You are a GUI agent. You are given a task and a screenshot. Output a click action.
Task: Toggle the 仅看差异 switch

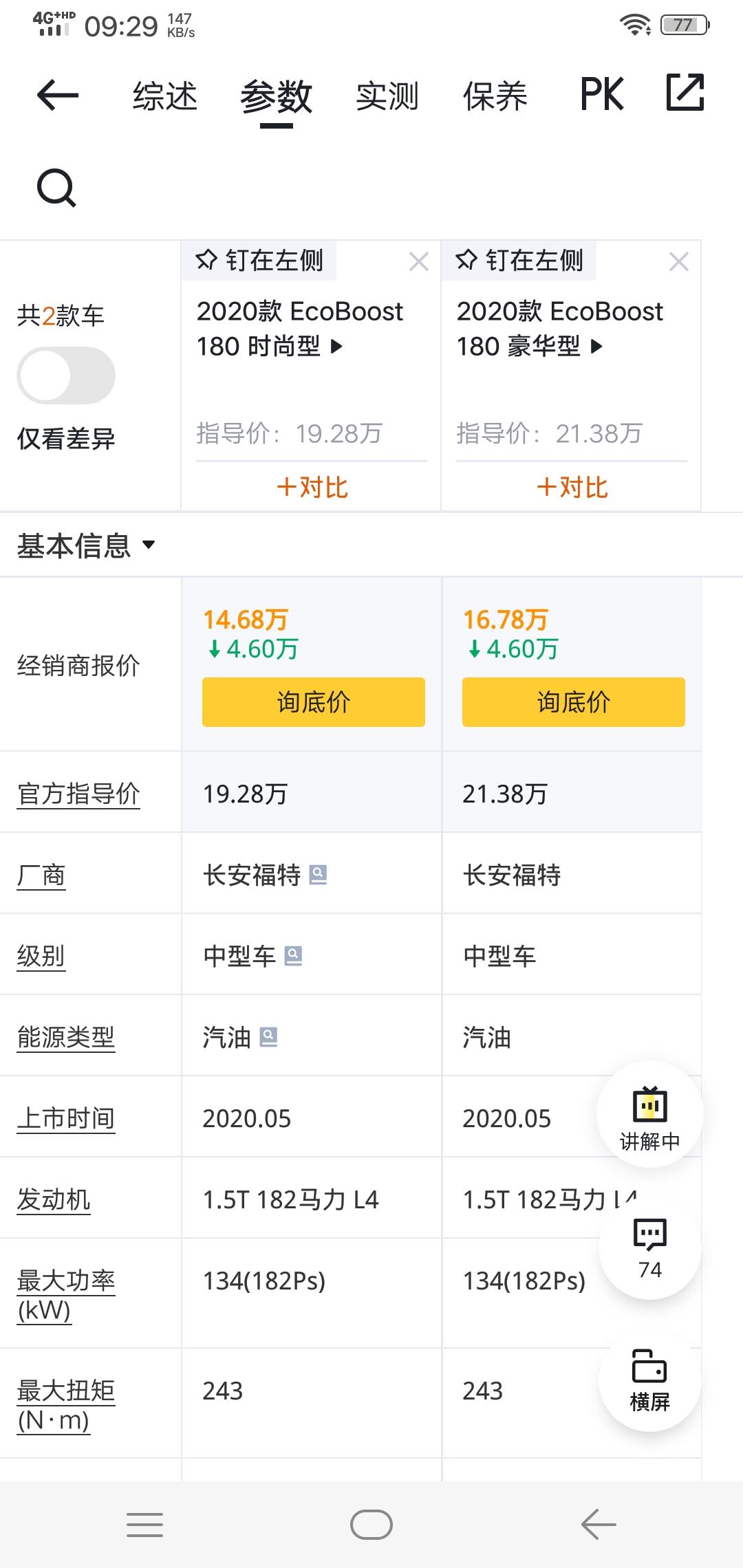(66, 375)
